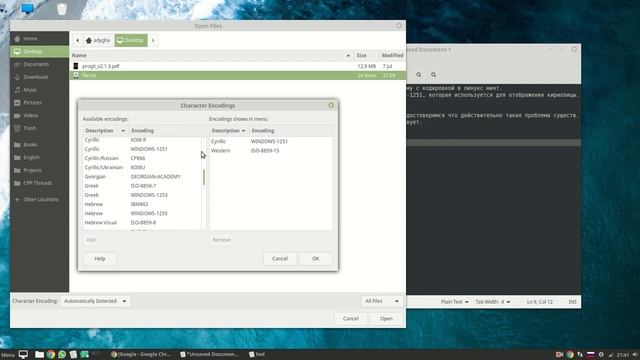
Task: Click the available encodings scrollbar
Action: click(x=204, y=177)
